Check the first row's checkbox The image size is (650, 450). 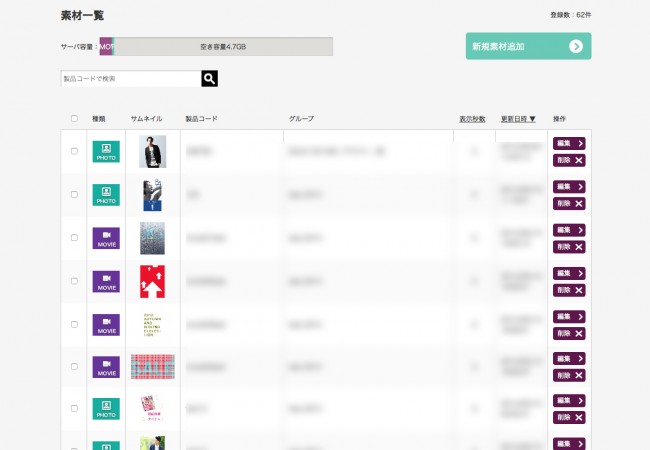pyautogui.click(x=74, y=151)
